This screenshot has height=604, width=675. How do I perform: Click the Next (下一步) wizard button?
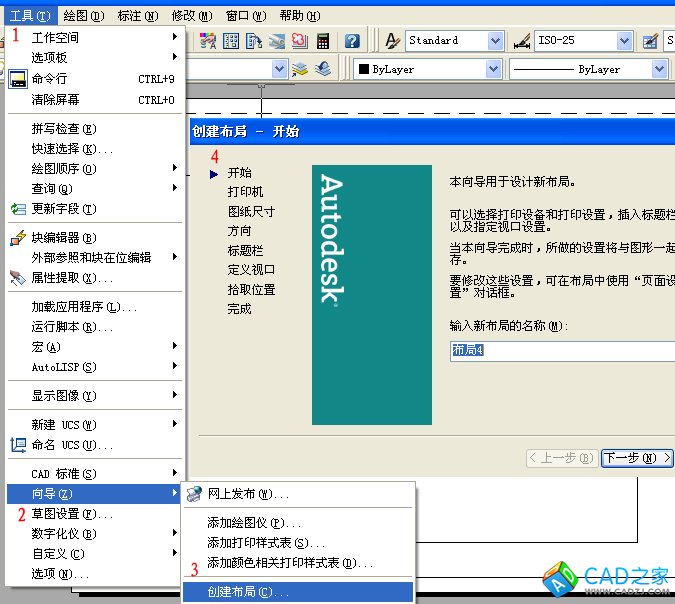coord(636,458)
